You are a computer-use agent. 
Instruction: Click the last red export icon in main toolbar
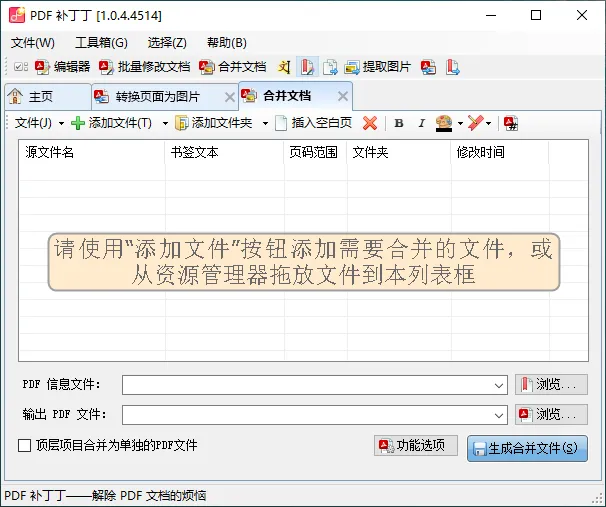click(453, 67)
